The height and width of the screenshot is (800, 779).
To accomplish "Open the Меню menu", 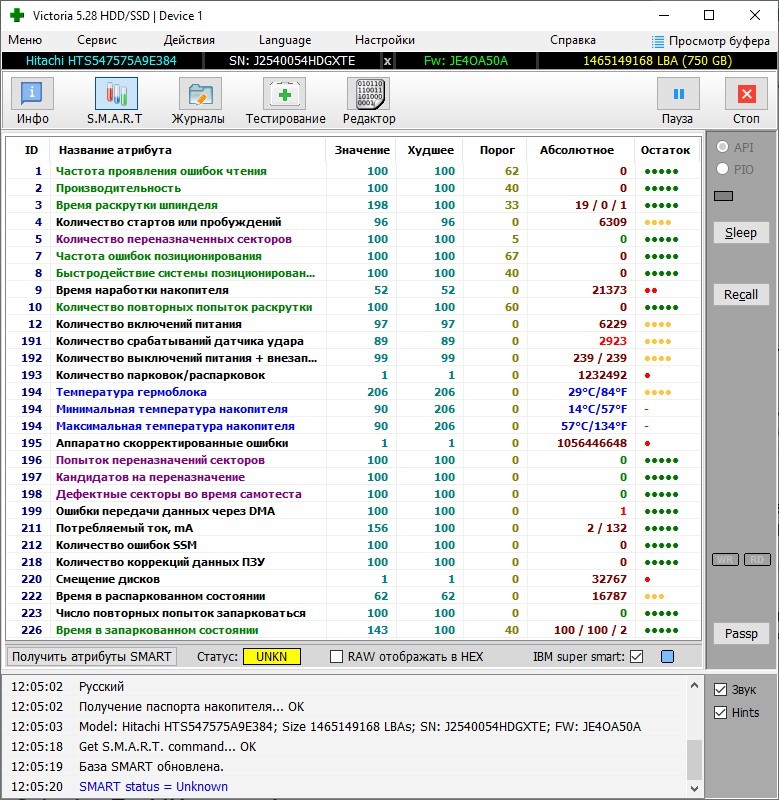I will (x=25, y=40).
